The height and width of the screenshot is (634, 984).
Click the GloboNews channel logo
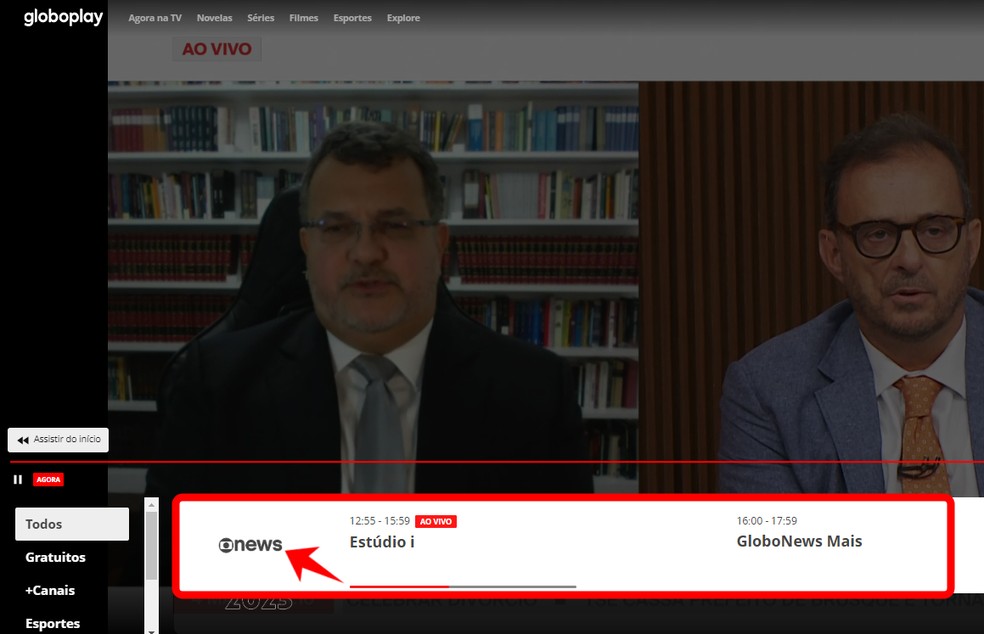(250, 545)
